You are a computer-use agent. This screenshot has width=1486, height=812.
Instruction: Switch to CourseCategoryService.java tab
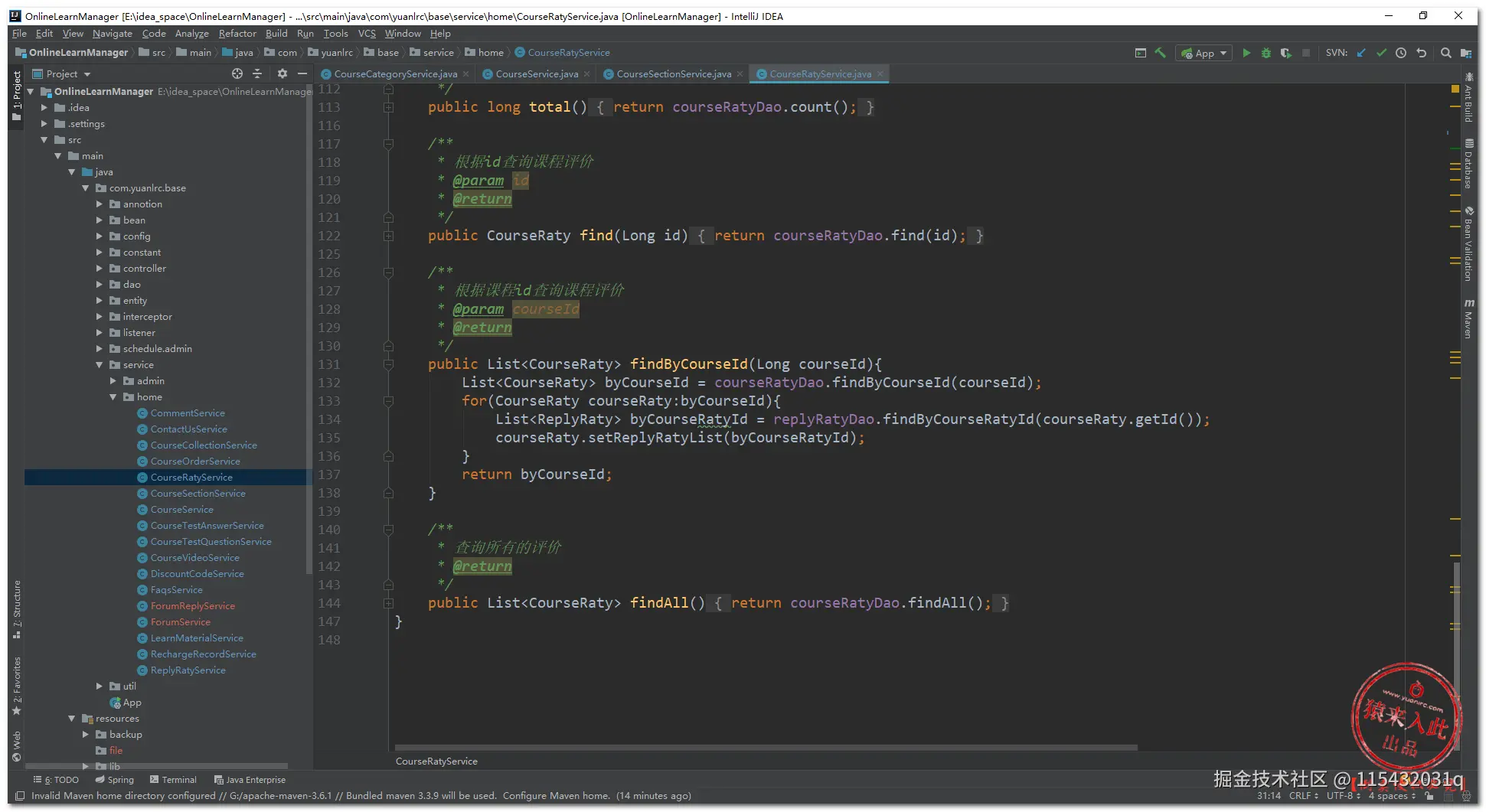click(x=395, y=74)
